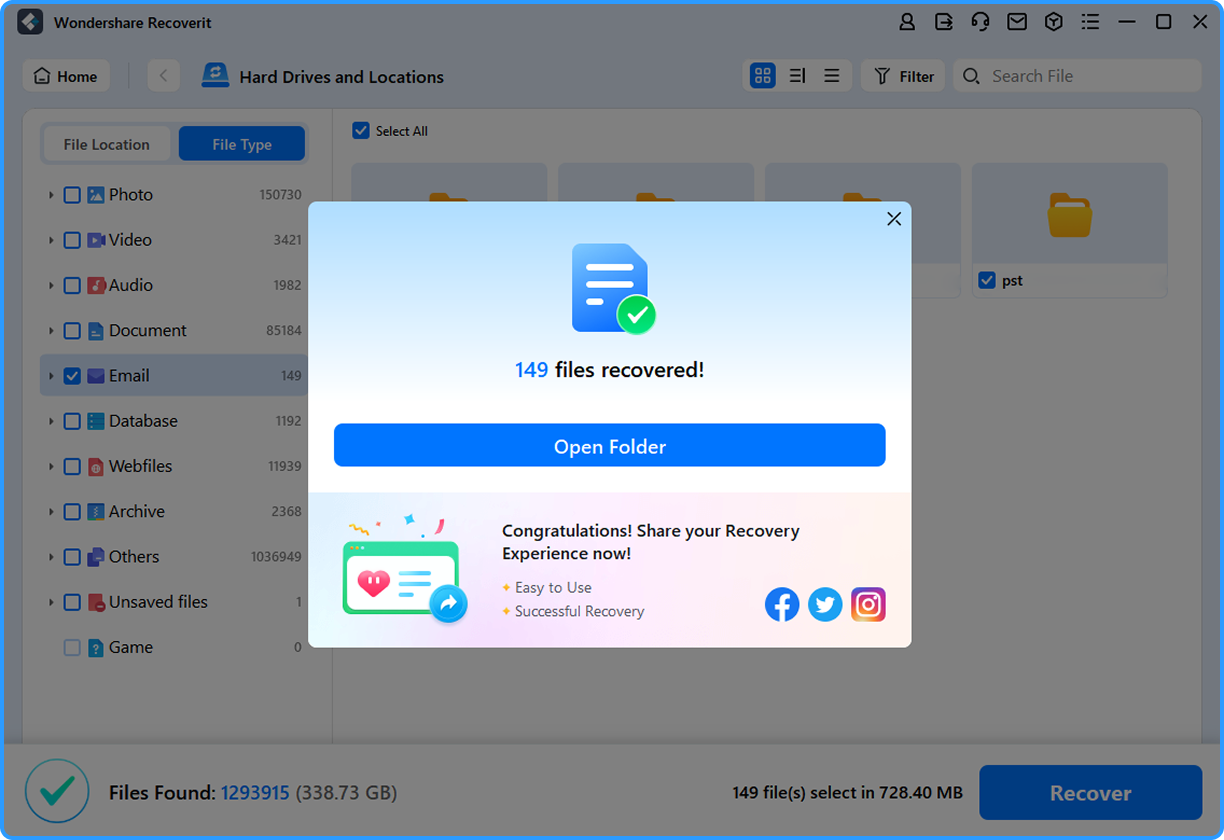The width and height of the screenshot is (1224, 840).
Task: Click the Webfiles category icon
Action: [96, 467]
